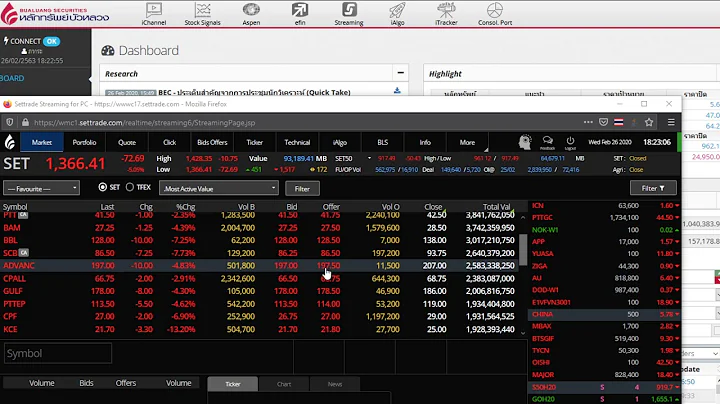Sort by the Total Val column header
The image size is (720, 404).
pos(496,207)
